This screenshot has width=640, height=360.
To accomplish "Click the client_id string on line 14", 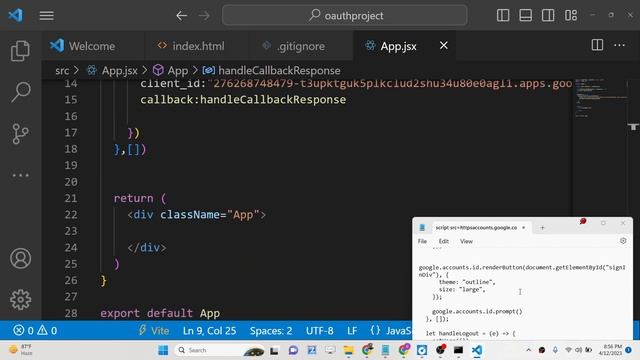I will tap(392, 84).
